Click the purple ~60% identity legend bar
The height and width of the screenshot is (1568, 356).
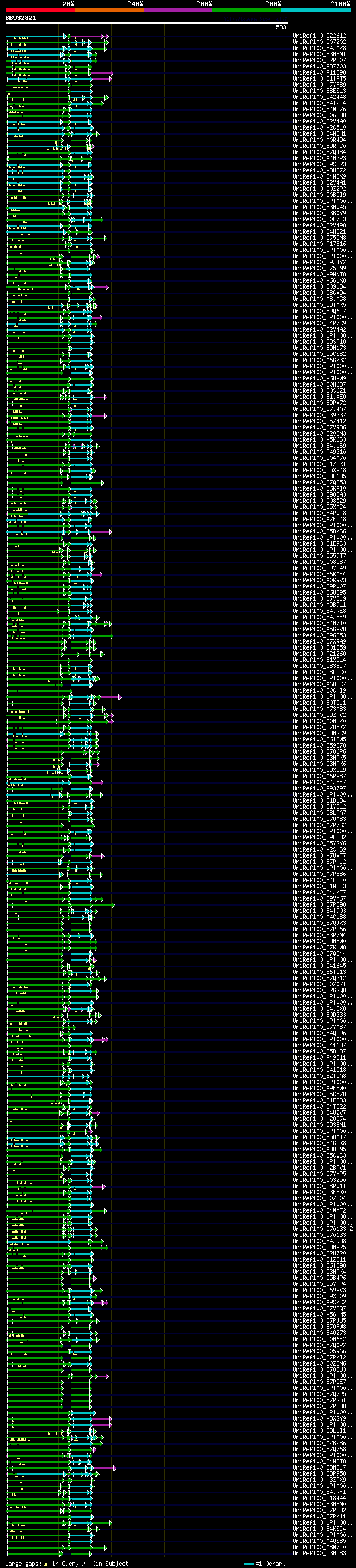[x=179, y=10]
